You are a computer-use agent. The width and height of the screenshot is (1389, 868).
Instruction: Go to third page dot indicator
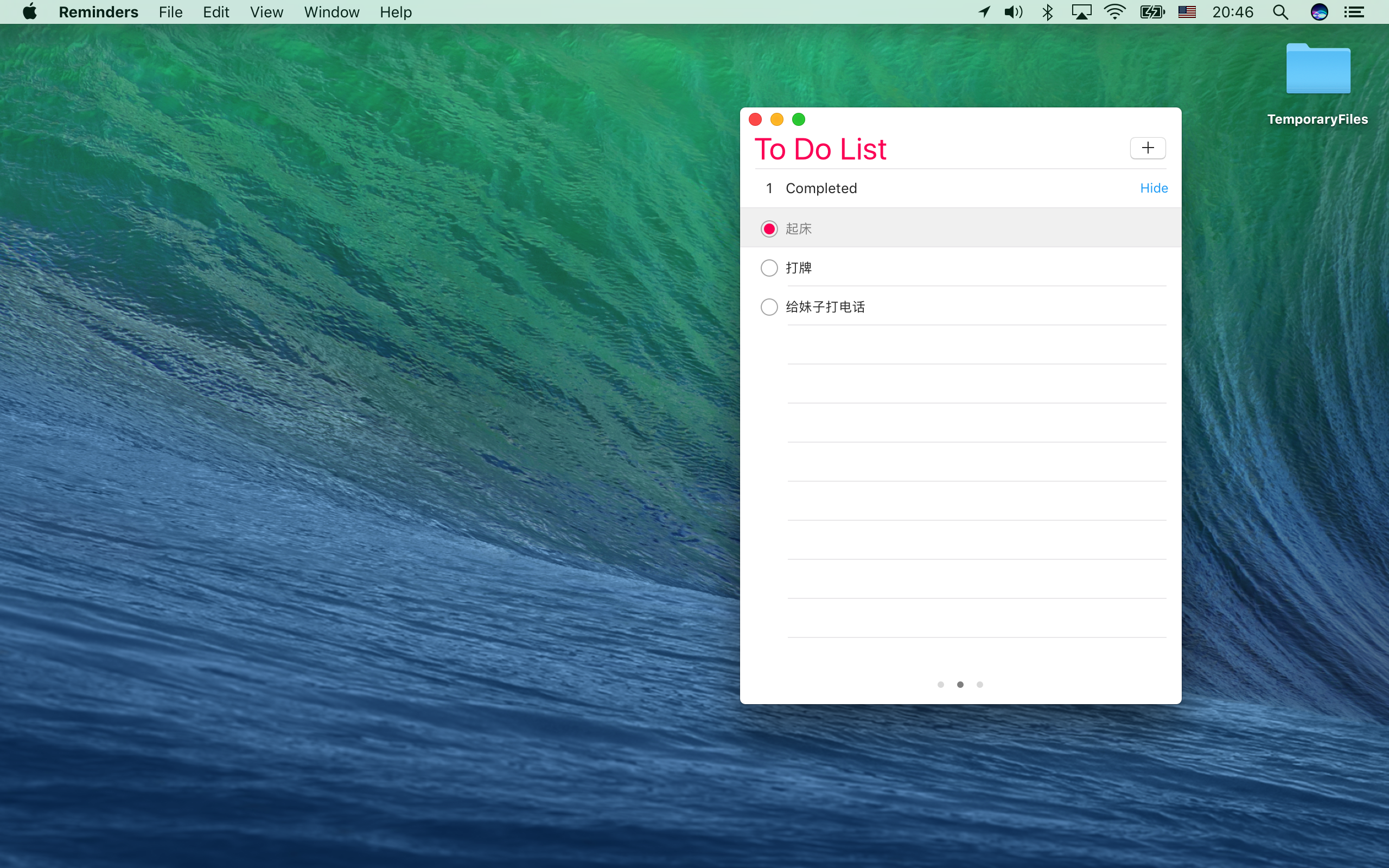tap(980, 684)
